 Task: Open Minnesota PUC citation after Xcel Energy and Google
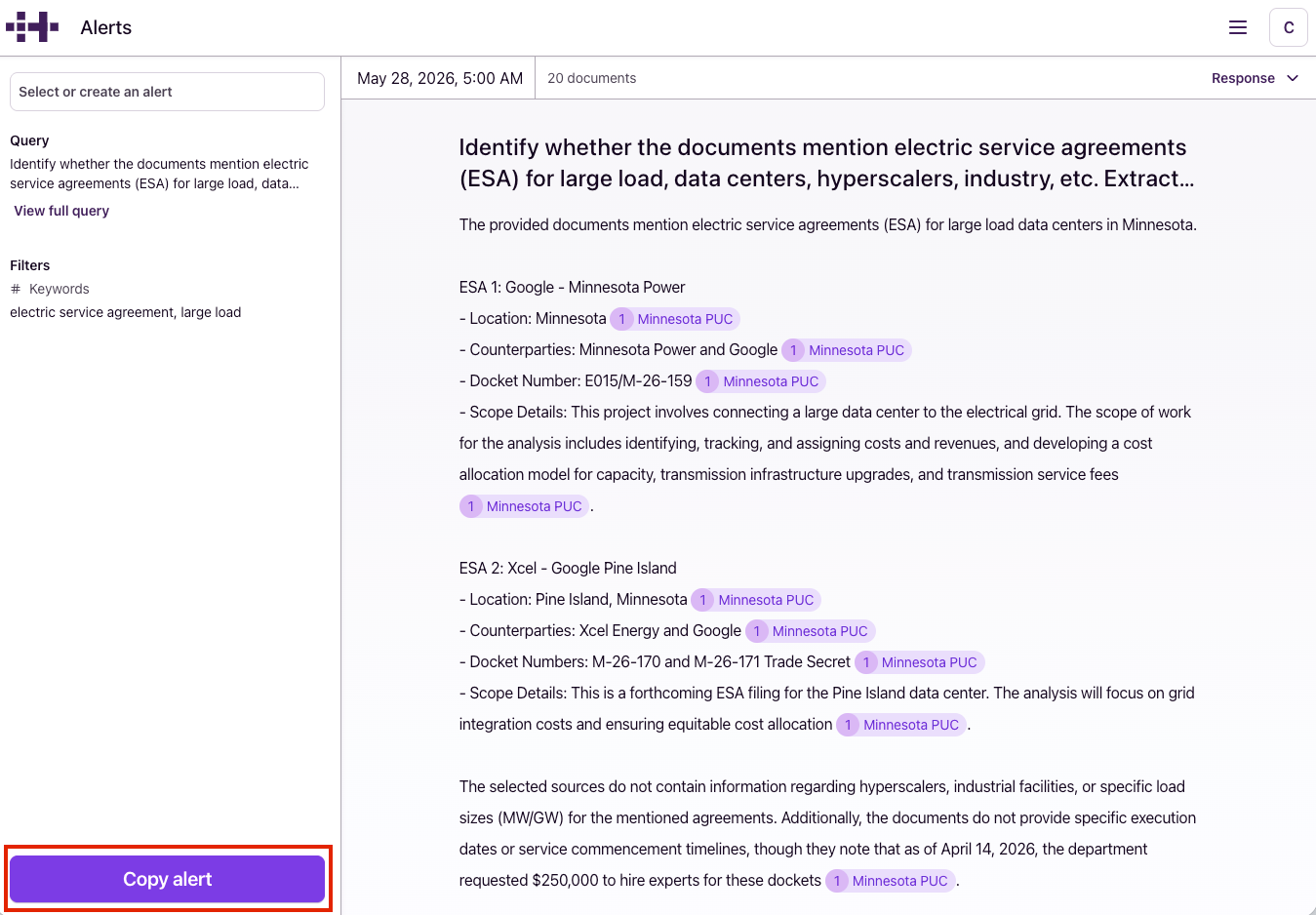pos(811,631)
